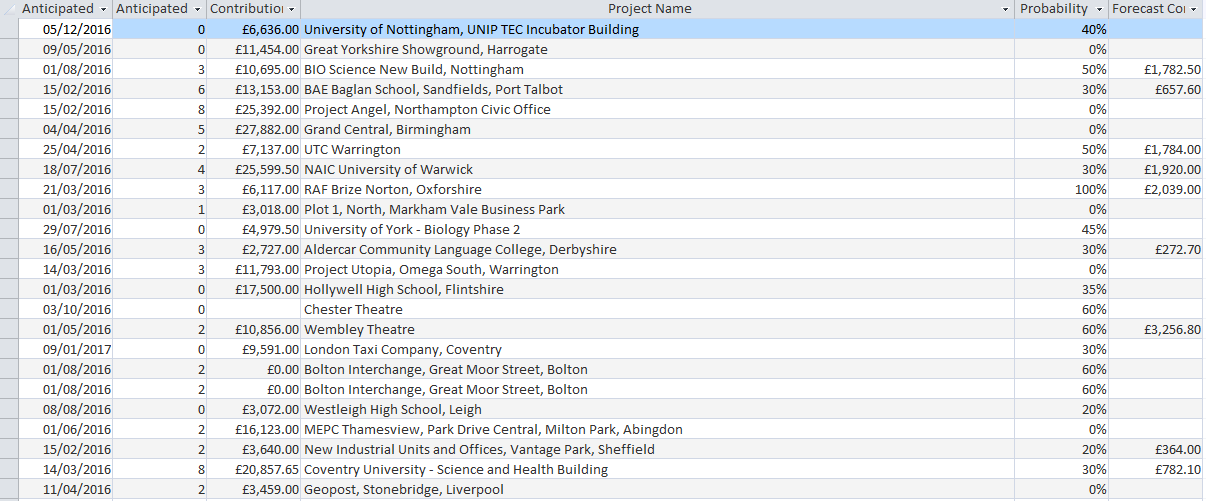Screen dimensions: 1206x501
Task: Select the forecast cell £1,782.50
Action: pyautogui.click(x=1157, y=69)
